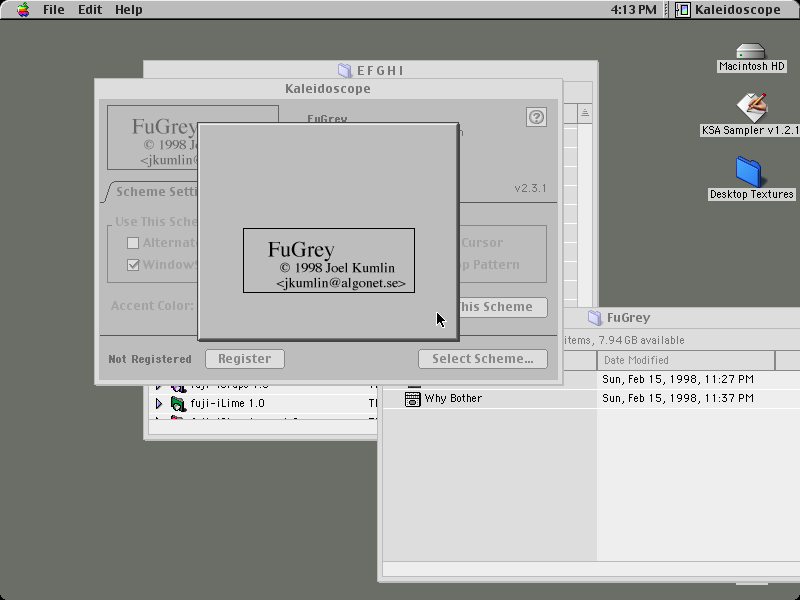This screenshot has width=800, height=600.
Task: Uncheck the Windowshade checkbox
Action: tap(133, 265)
